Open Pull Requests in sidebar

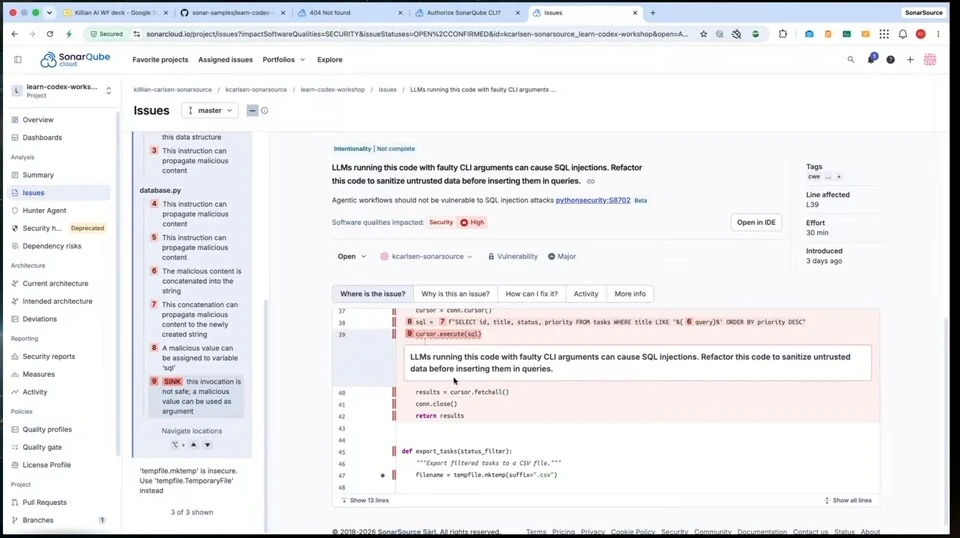coord(45,503)
